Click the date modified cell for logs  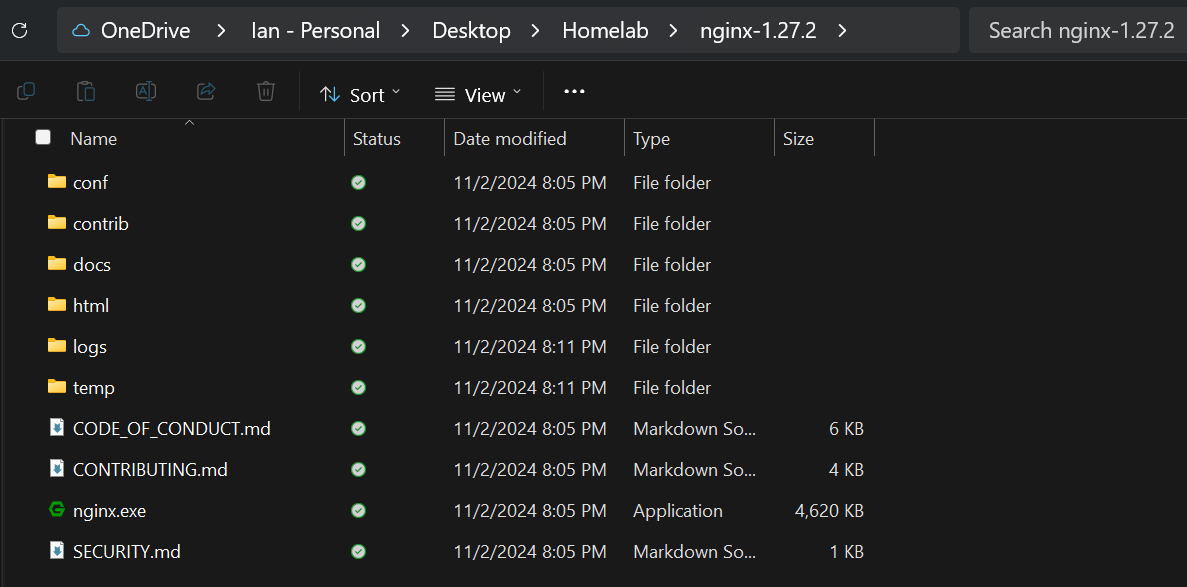[529, 347]
